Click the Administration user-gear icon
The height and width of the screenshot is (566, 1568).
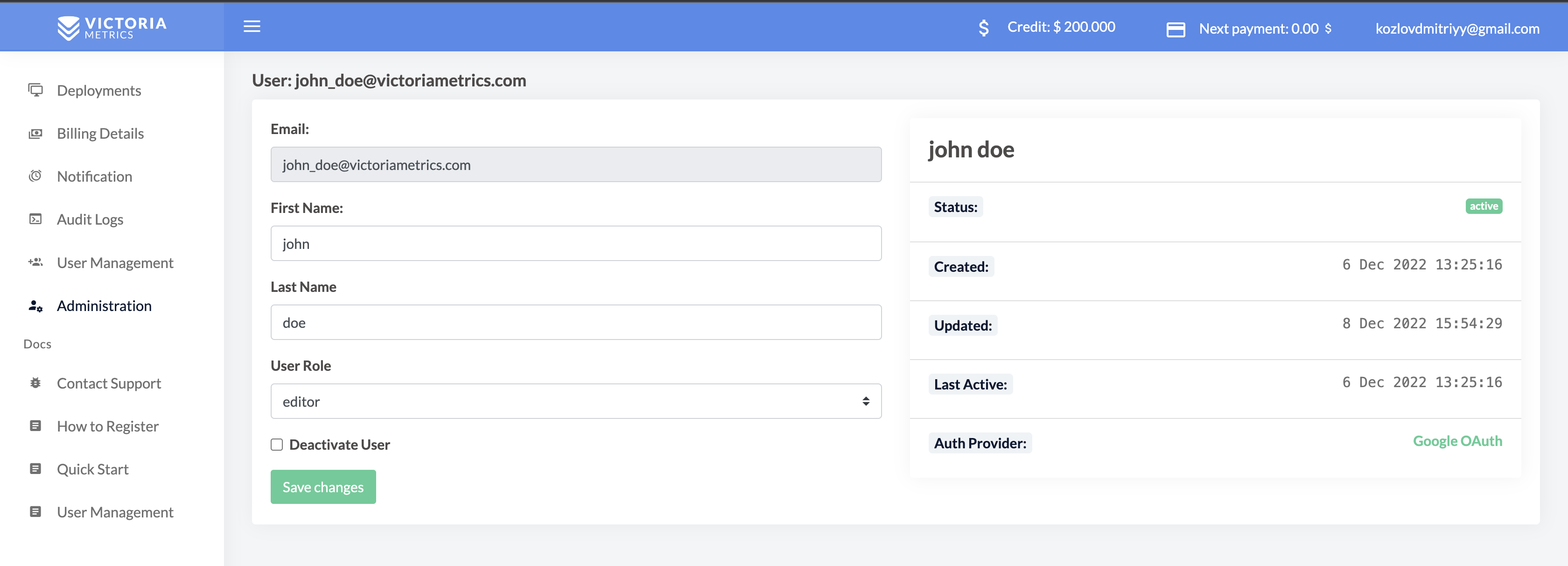pyautogui.click(x=35, y=306)
